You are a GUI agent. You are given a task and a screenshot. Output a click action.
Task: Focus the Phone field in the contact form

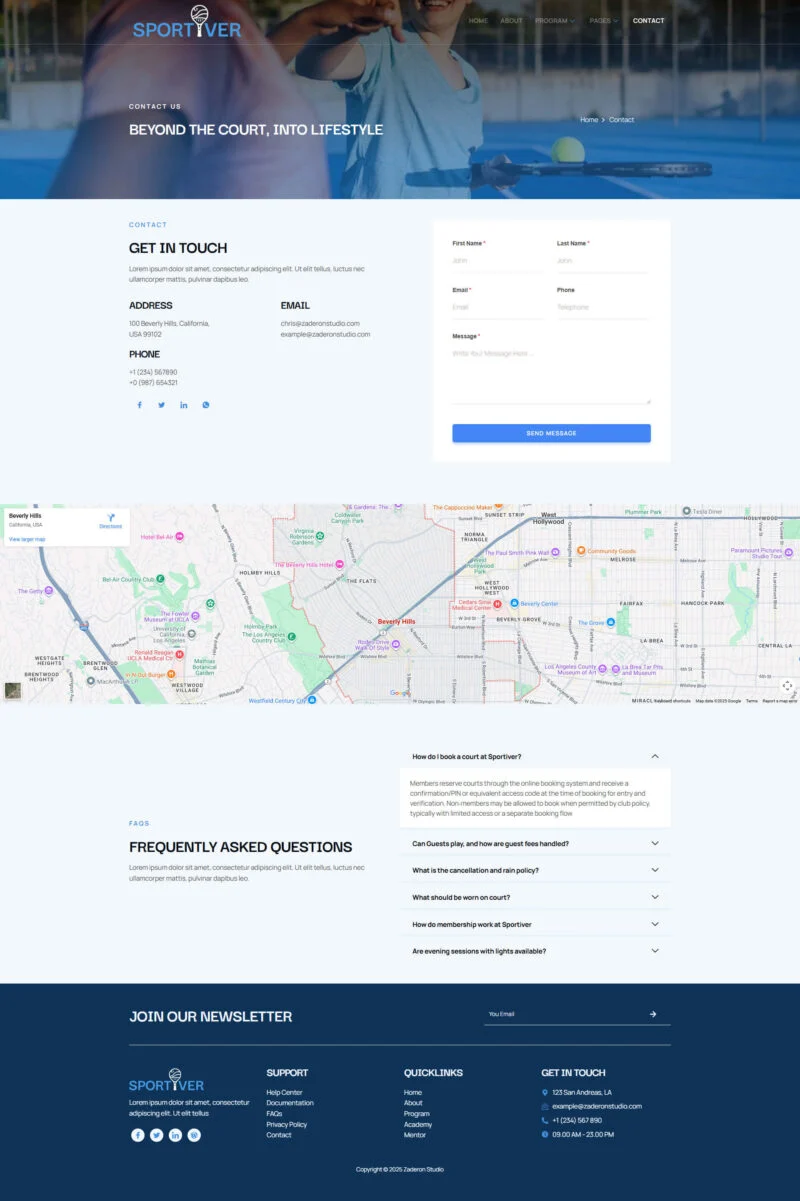pyautogui.click(x=603, y=308)
